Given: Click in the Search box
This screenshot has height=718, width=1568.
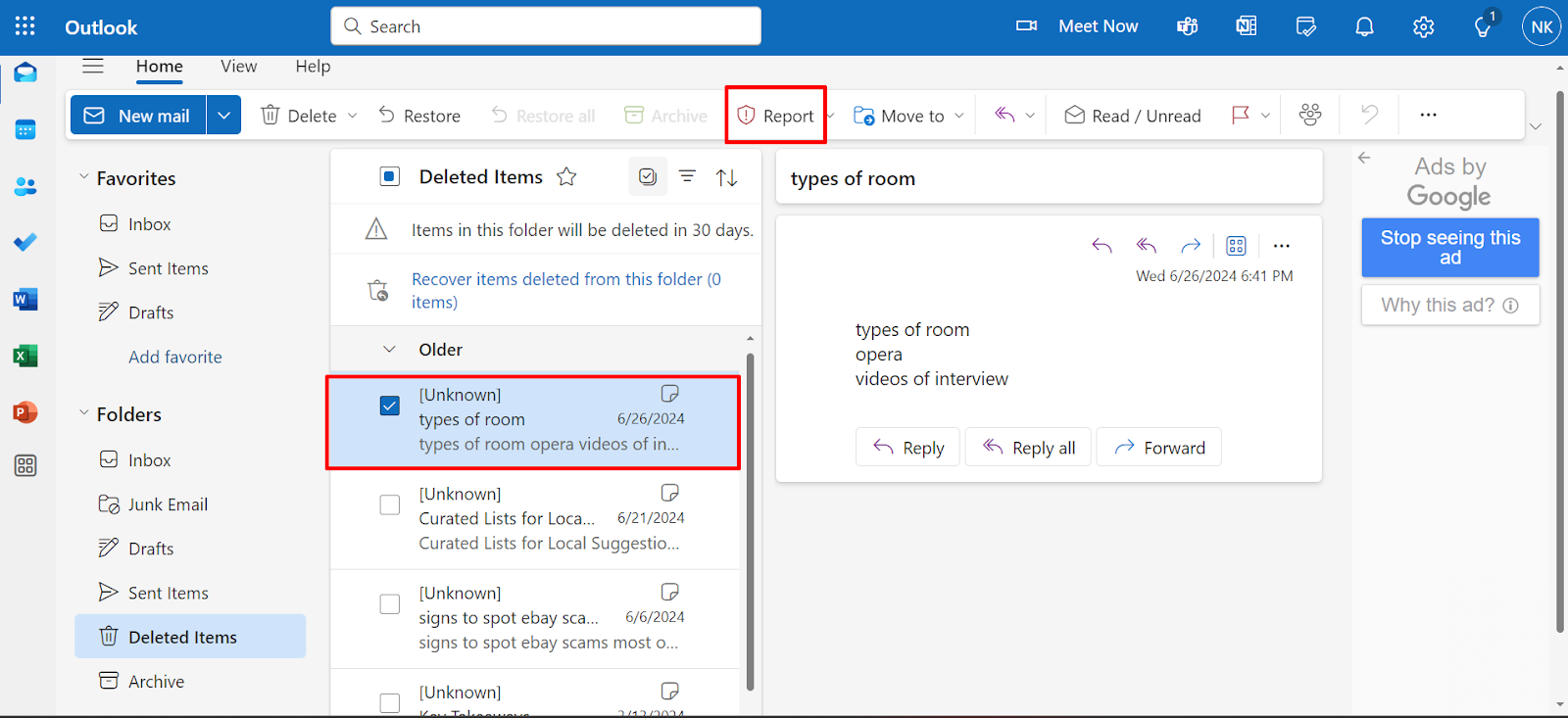Looking at the screenshot, I should (x=546, y=26).
